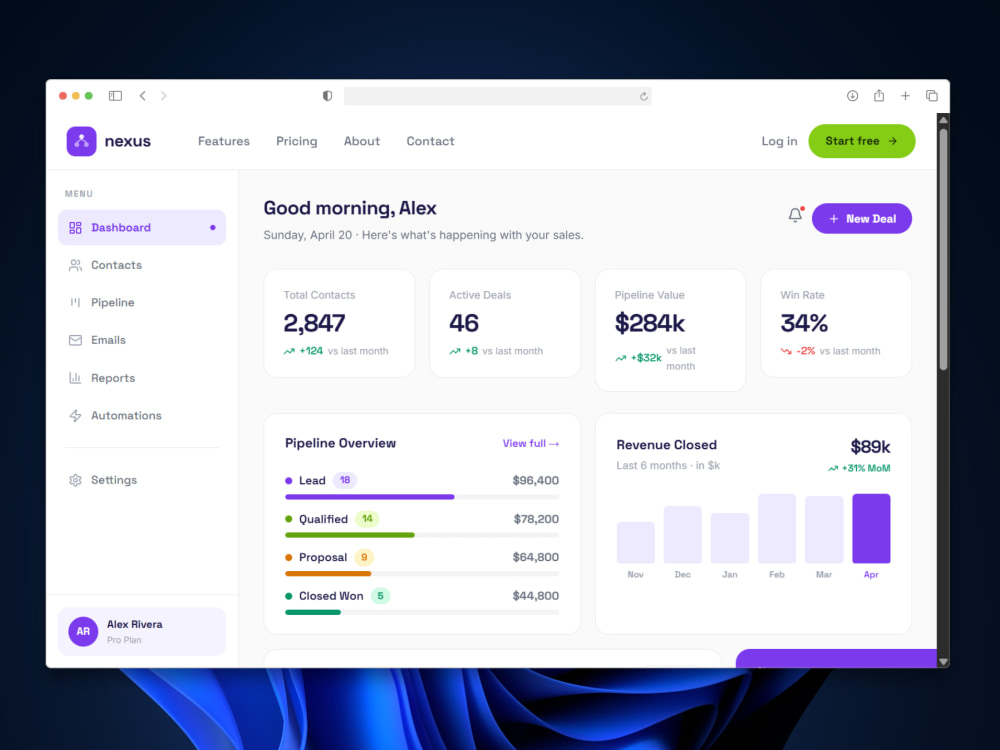Select Reports in the sidebar menu
This screenshot has height=750, width=1000.
point(142,378)
